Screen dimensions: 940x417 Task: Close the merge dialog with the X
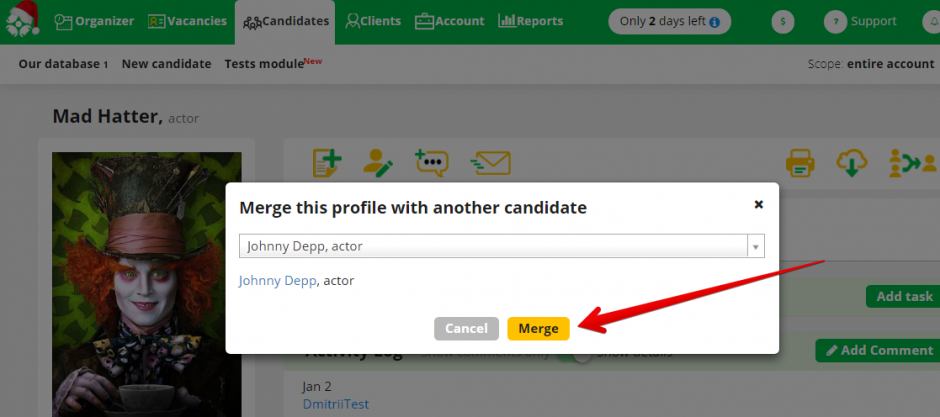758,204
